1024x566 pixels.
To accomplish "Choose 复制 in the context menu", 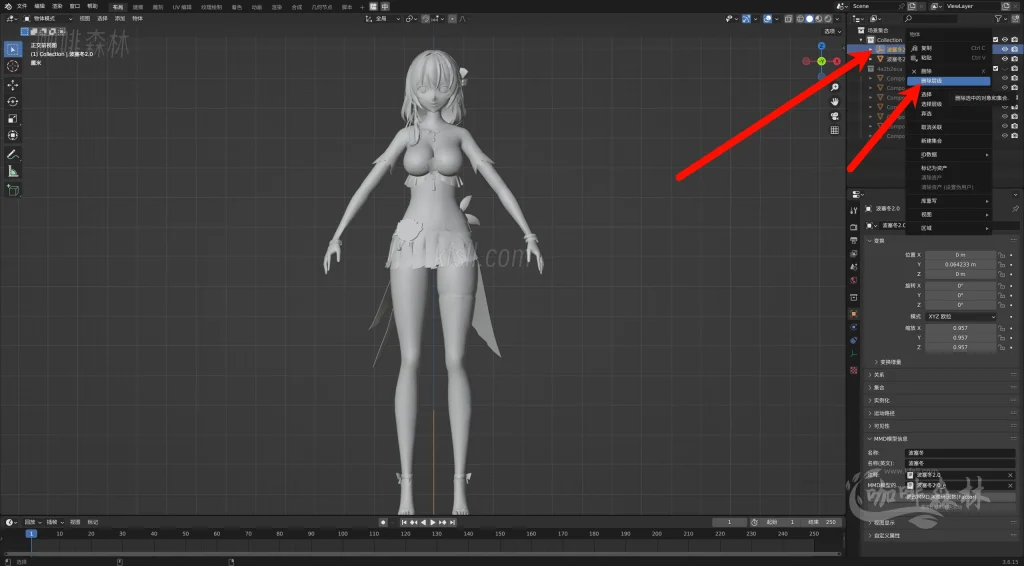I will [x=948, y=48].
